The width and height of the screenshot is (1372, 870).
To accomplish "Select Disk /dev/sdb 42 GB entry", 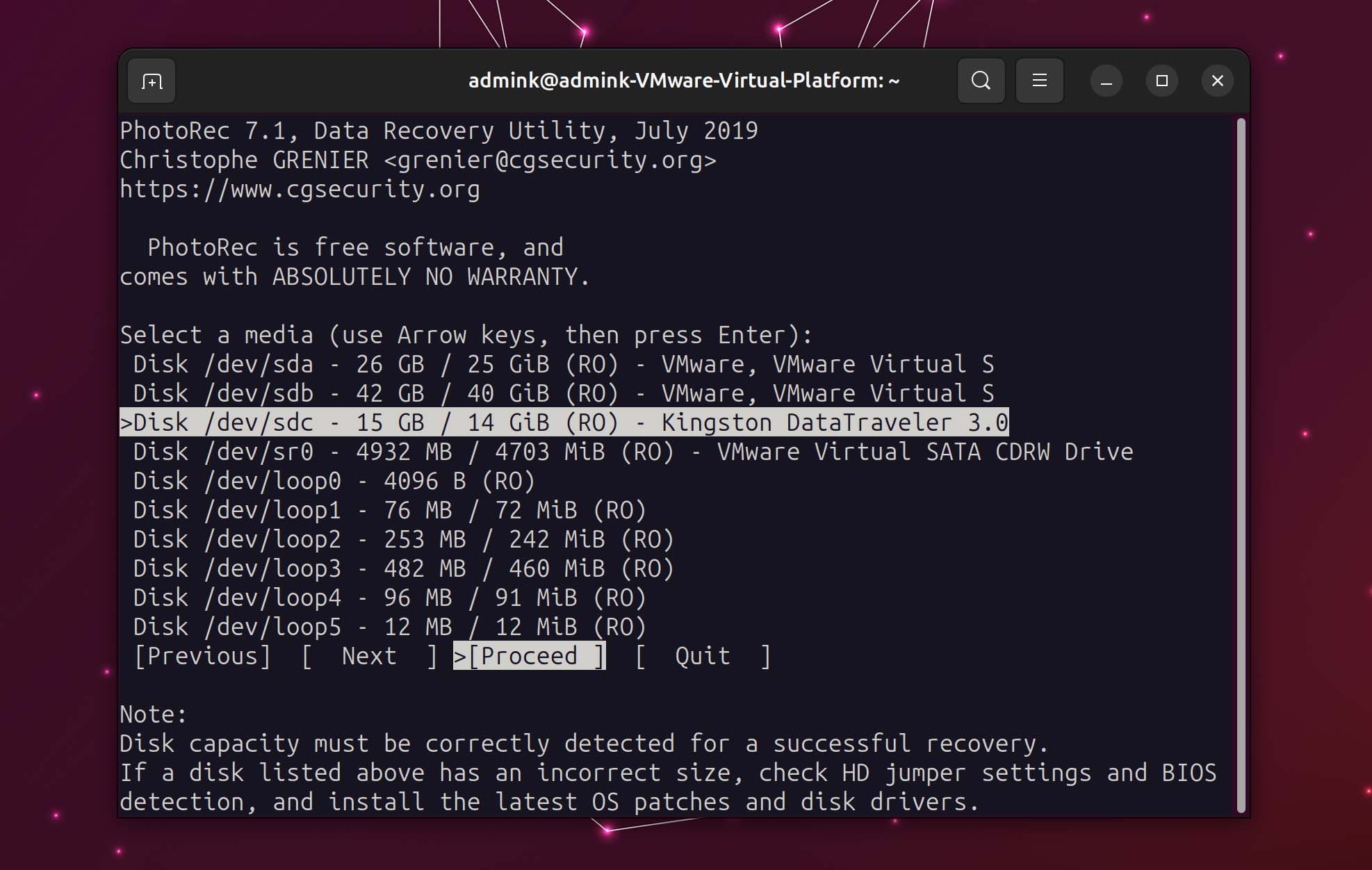I will (x=564, y=393).
